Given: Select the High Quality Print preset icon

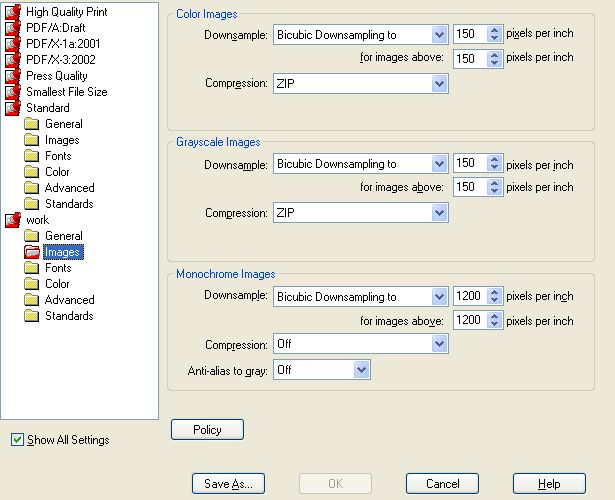Looking at the screenshot, I should pos(13,12).
